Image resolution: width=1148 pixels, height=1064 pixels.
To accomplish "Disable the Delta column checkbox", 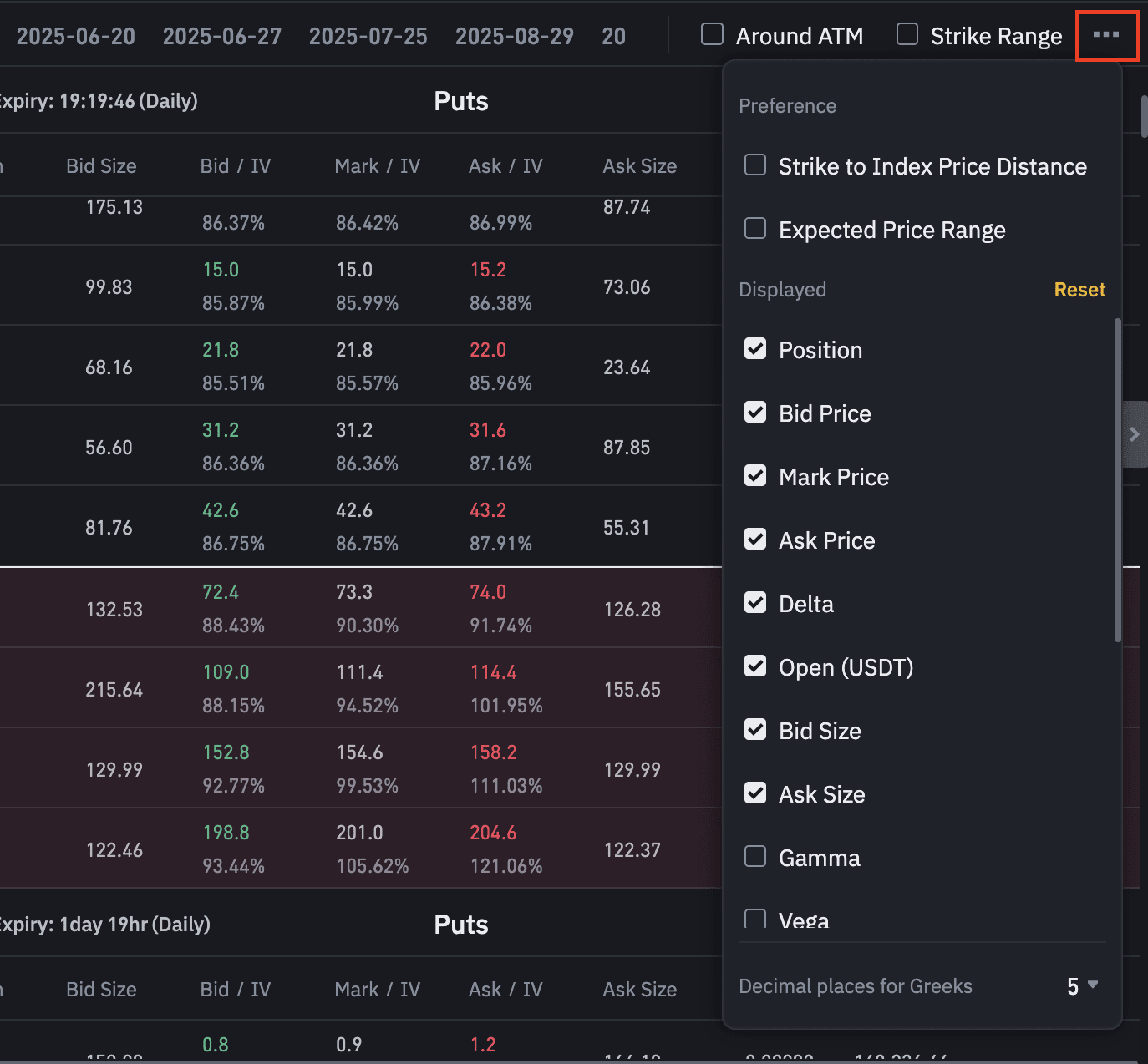I will 755,603.
